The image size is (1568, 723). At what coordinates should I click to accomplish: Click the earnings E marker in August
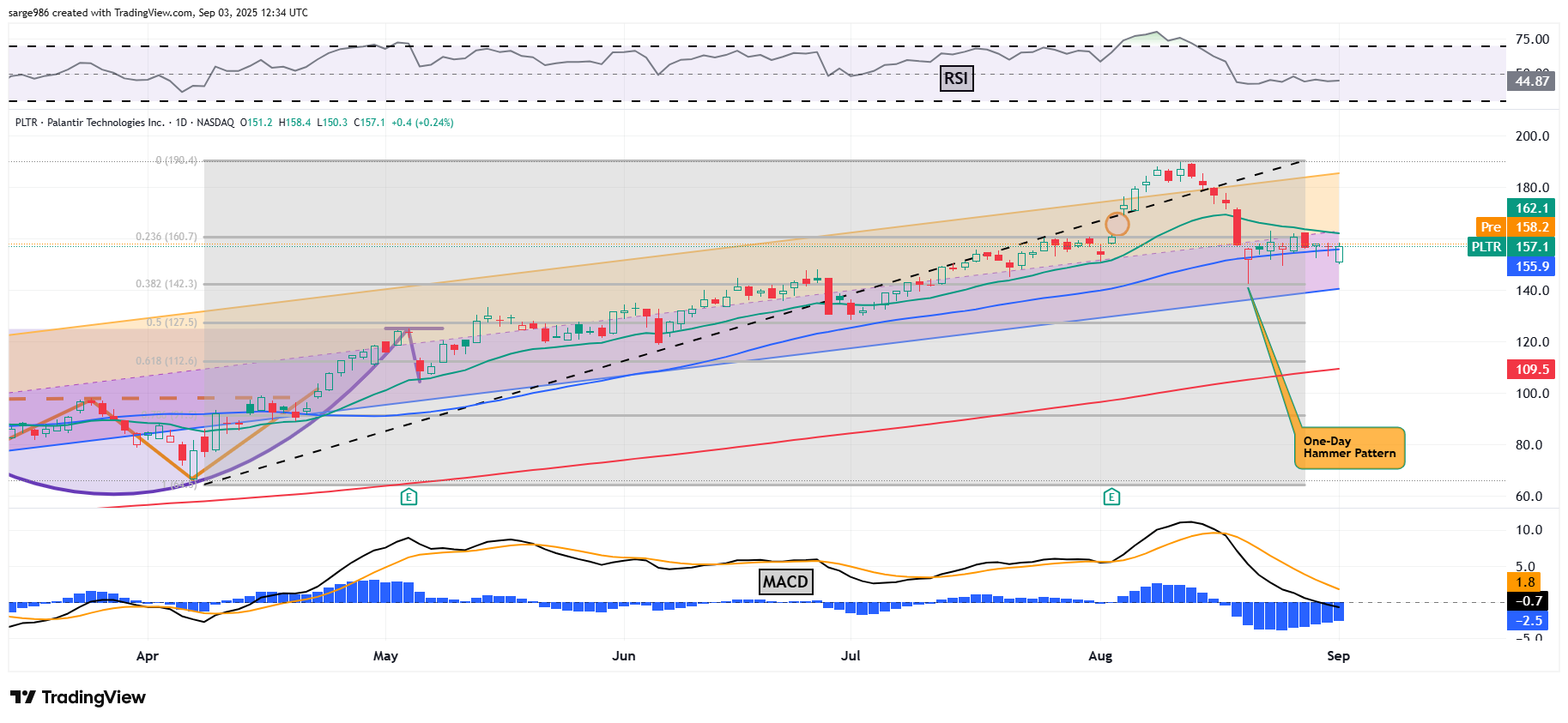pos(1111,497)
